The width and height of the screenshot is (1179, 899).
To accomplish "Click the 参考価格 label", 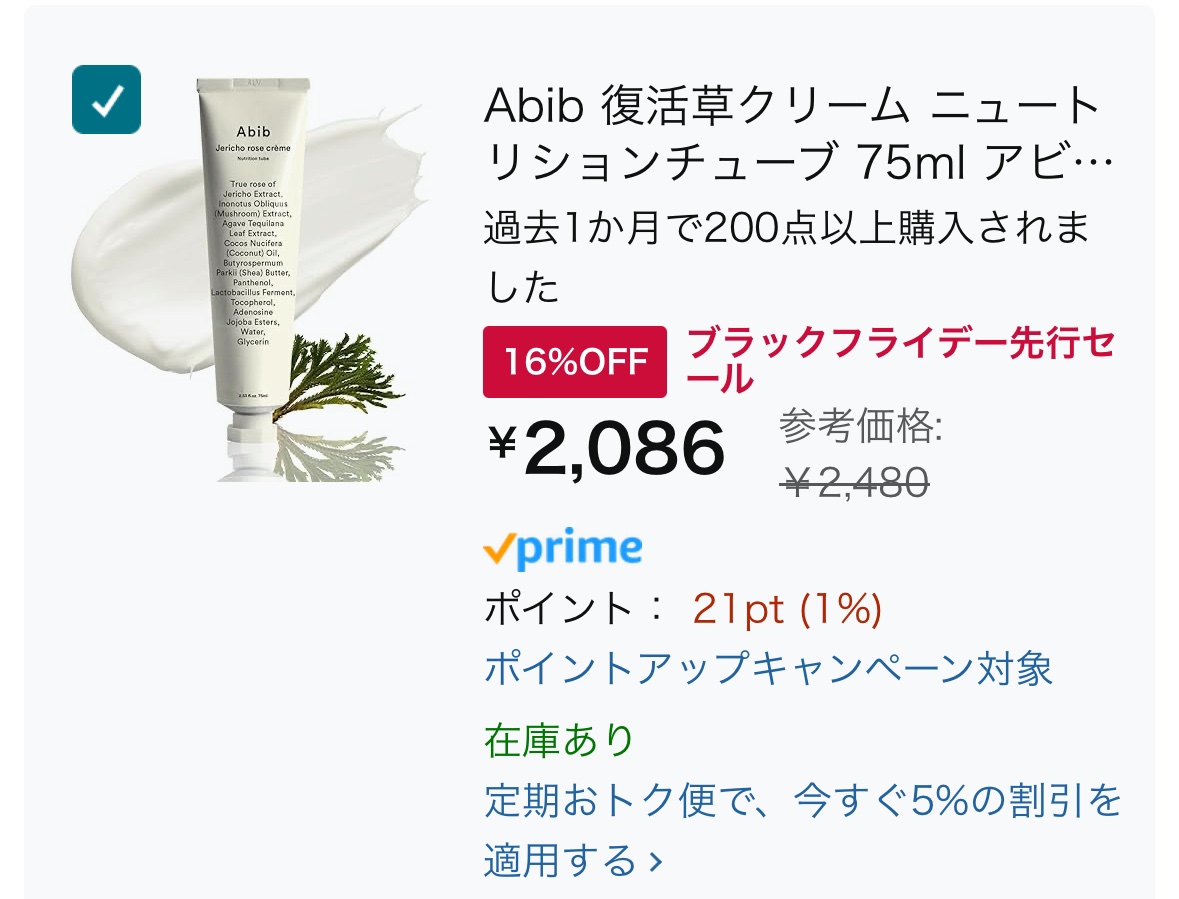I will click(x=860, y=428).
